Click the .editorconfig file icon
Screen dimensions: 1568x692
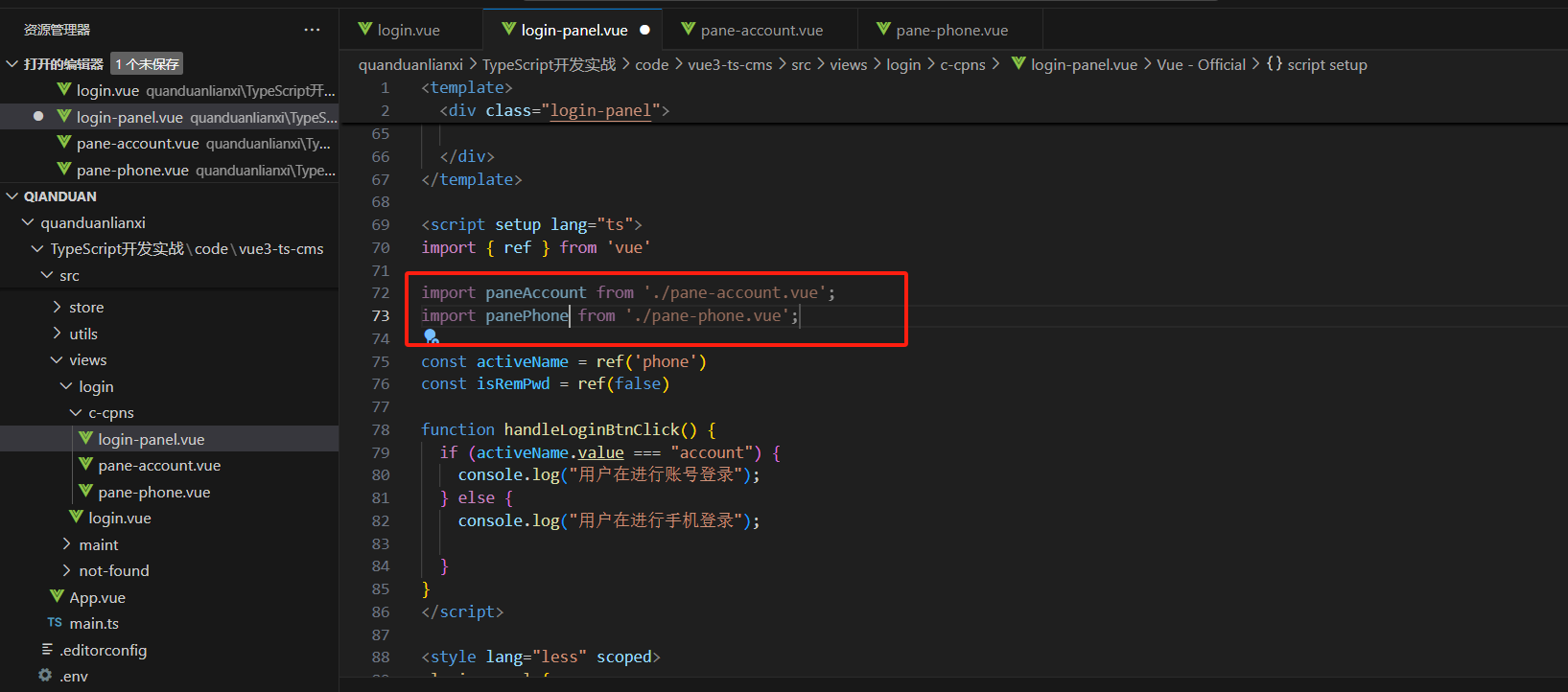coord(47,649)
